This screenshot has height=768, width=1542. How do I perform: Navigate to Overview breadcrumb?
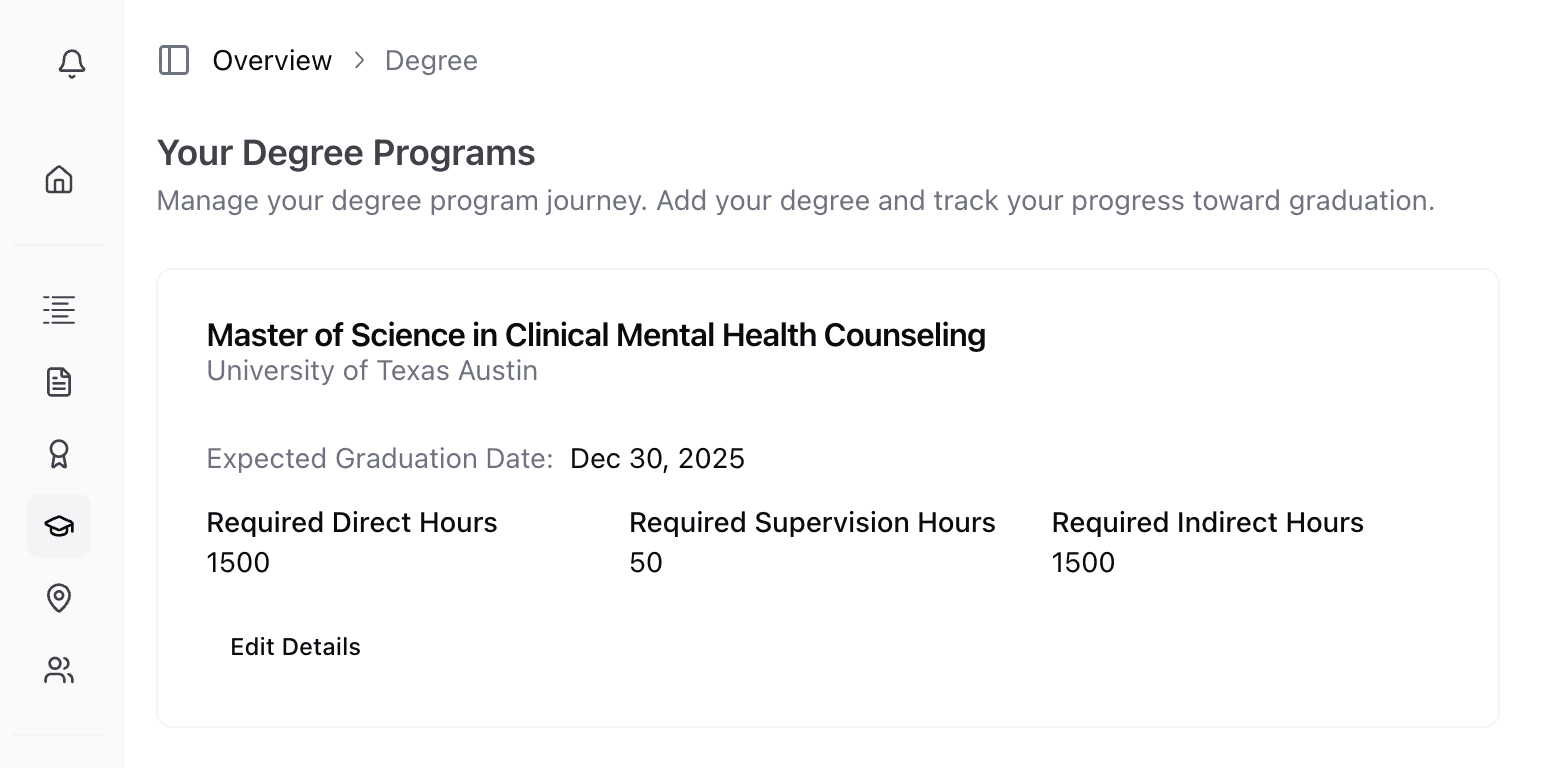coord(272,61)
